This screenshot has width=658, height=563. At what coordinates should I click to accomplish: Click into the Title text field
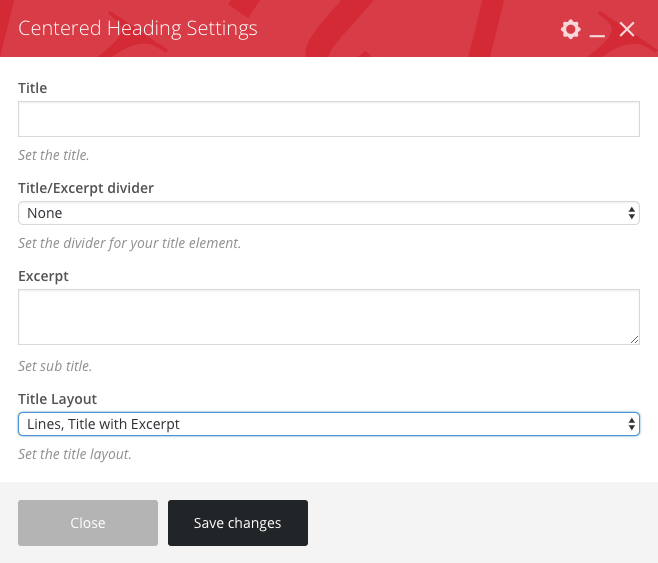tap(328, 118)
